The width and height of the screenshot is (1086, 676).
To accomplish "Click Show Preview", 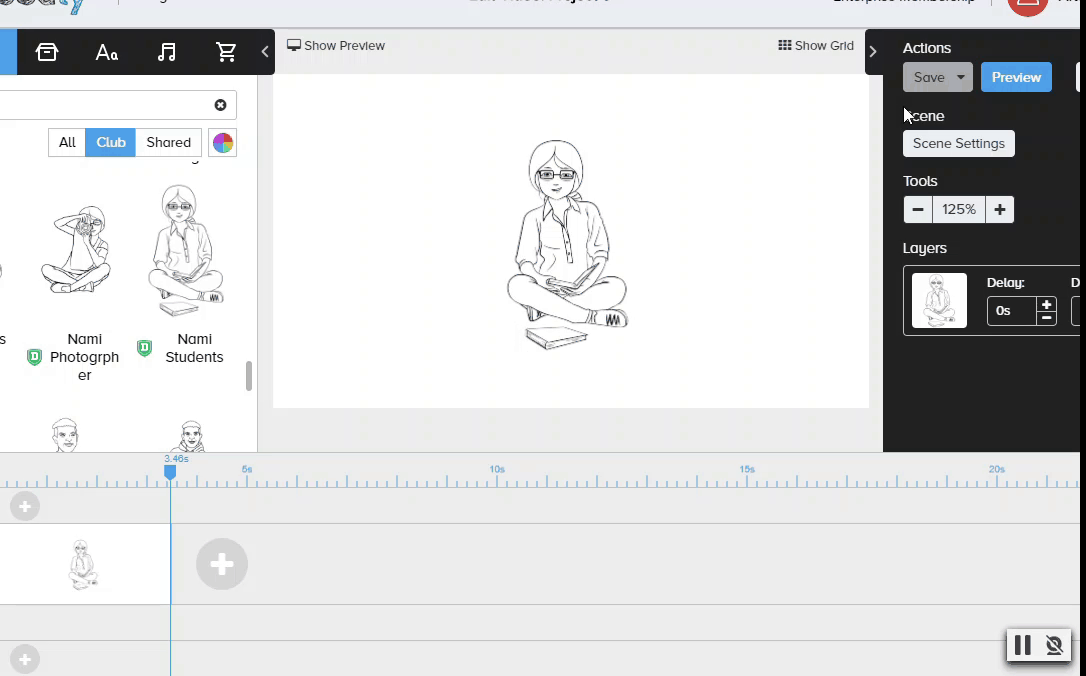I will click(336, 46).
